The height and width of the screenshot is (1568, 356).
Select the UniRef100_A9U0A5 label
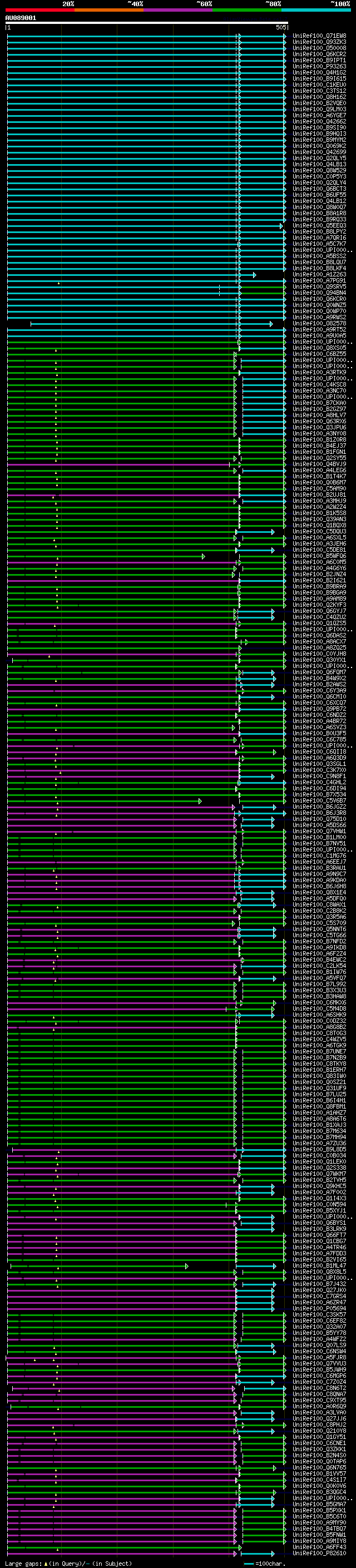point(319,336)
